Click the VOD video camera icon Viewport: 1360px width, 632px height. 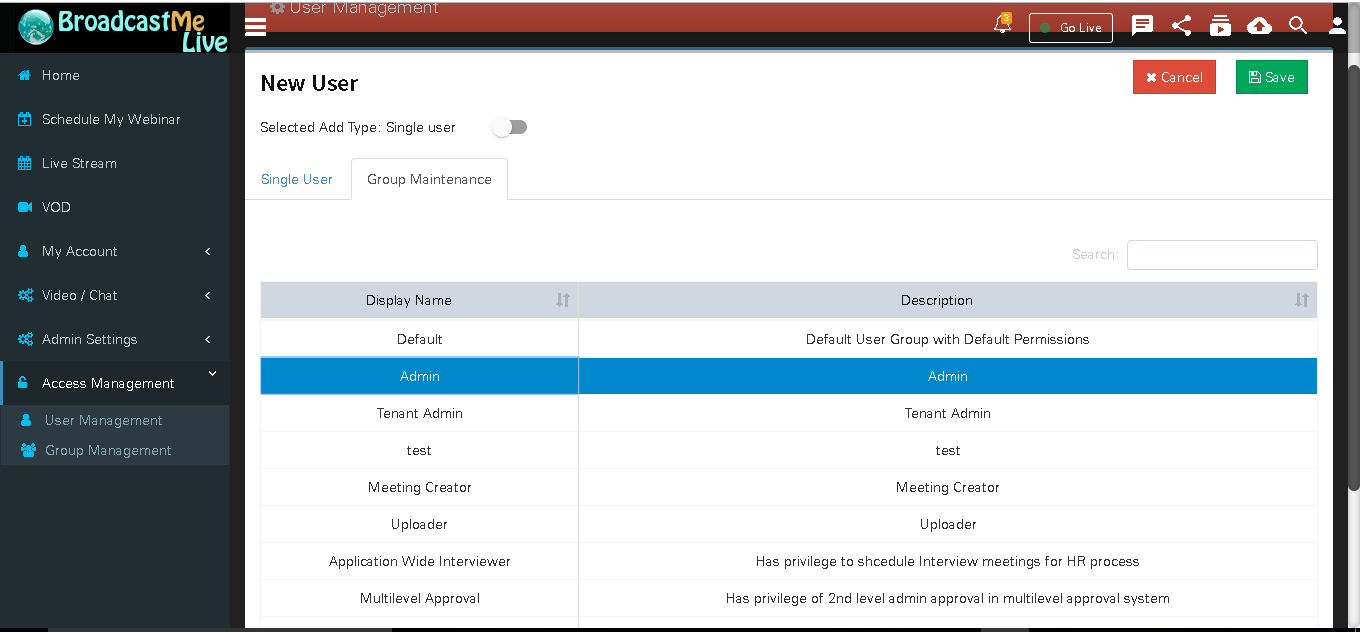25,207
